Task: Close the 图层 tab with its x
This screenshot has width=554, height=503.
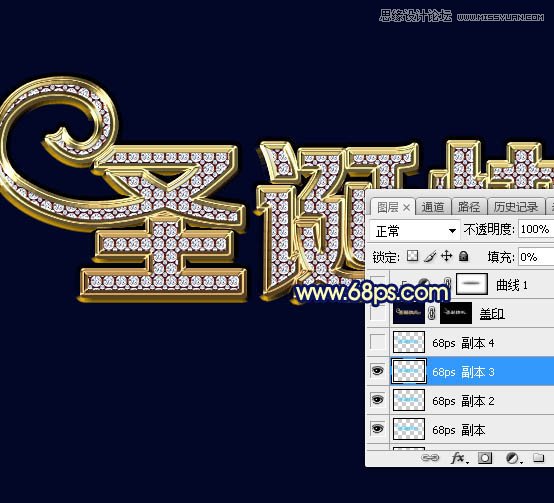Action: (407, 208)
